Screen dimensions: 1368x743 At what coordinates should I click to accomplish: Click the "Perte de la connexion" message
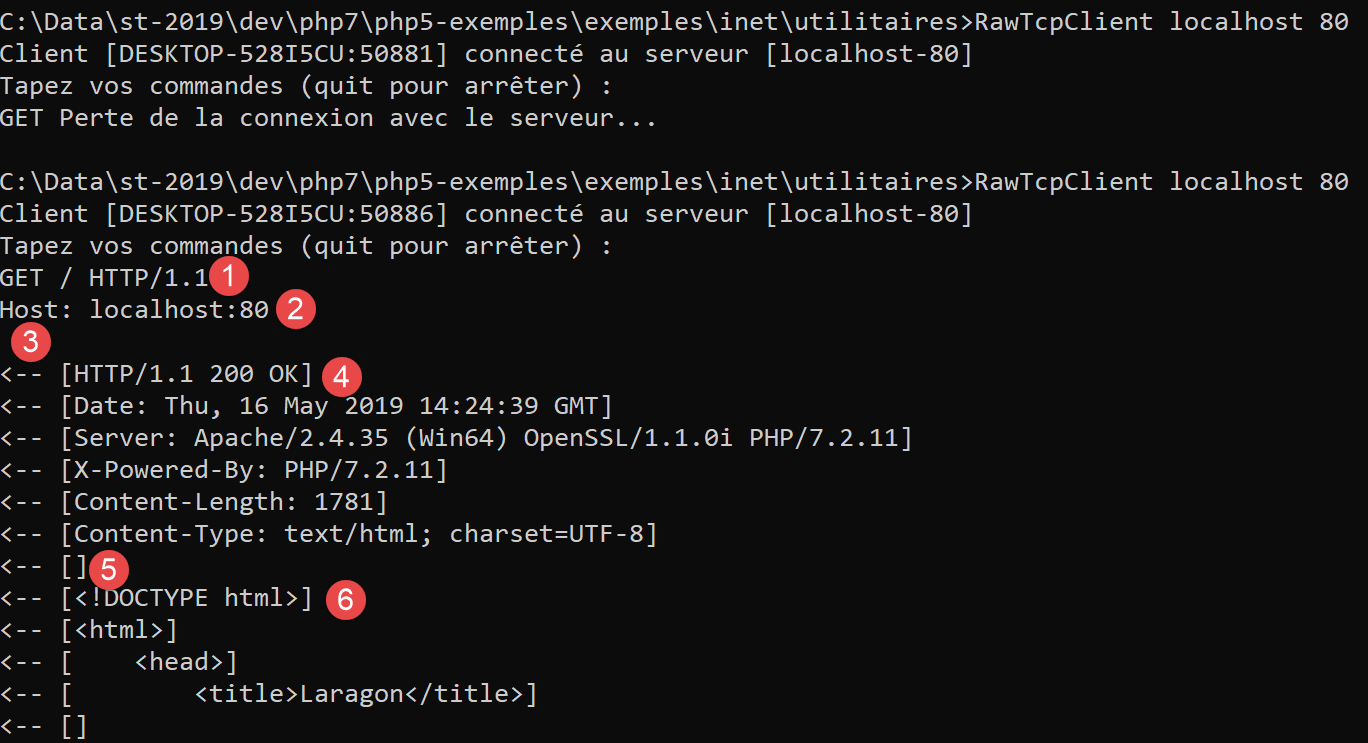(358, 118)
